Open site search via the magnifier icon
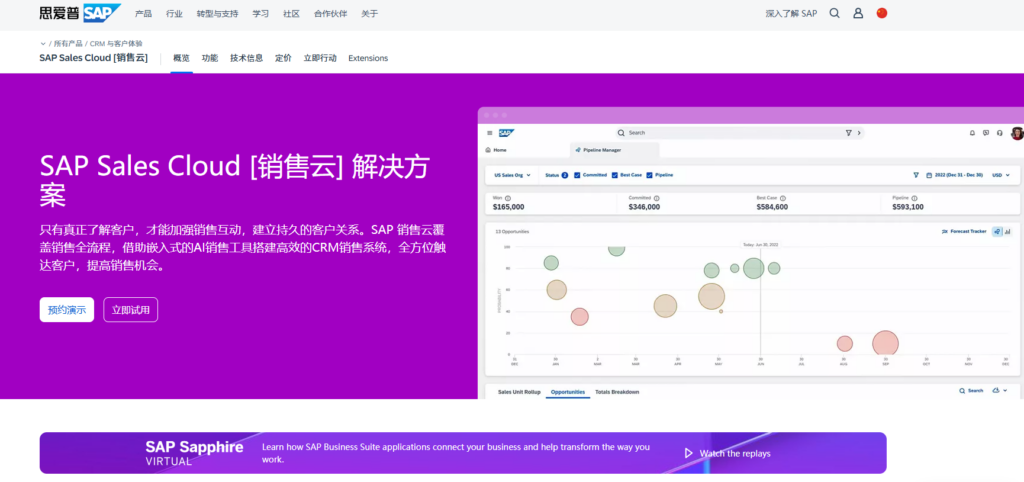 click(x=834, y=13)
